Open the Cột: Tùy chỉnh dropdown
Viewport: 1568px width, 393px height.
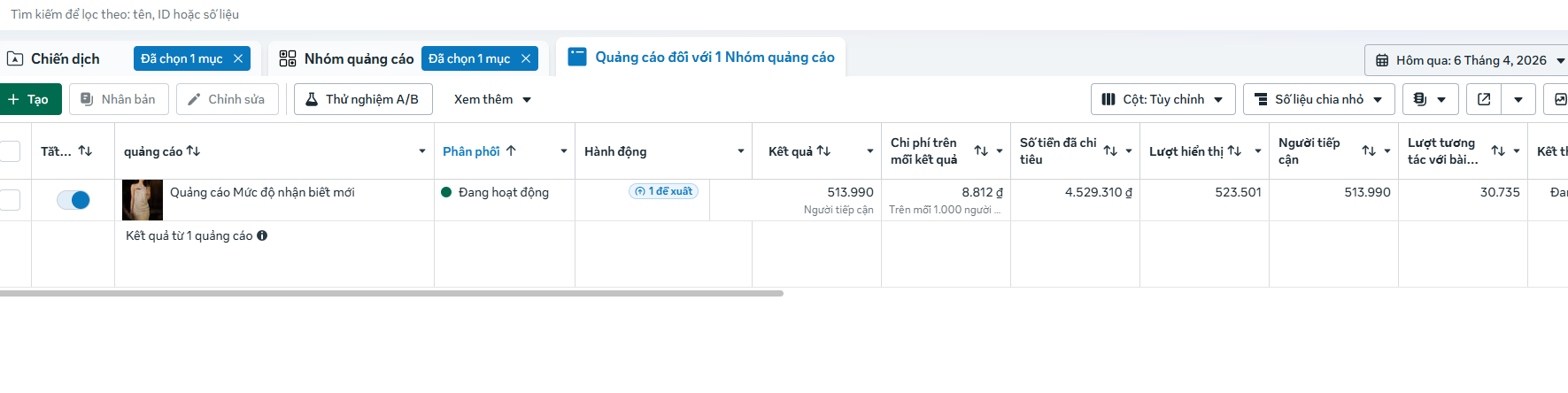(1163, 99)
